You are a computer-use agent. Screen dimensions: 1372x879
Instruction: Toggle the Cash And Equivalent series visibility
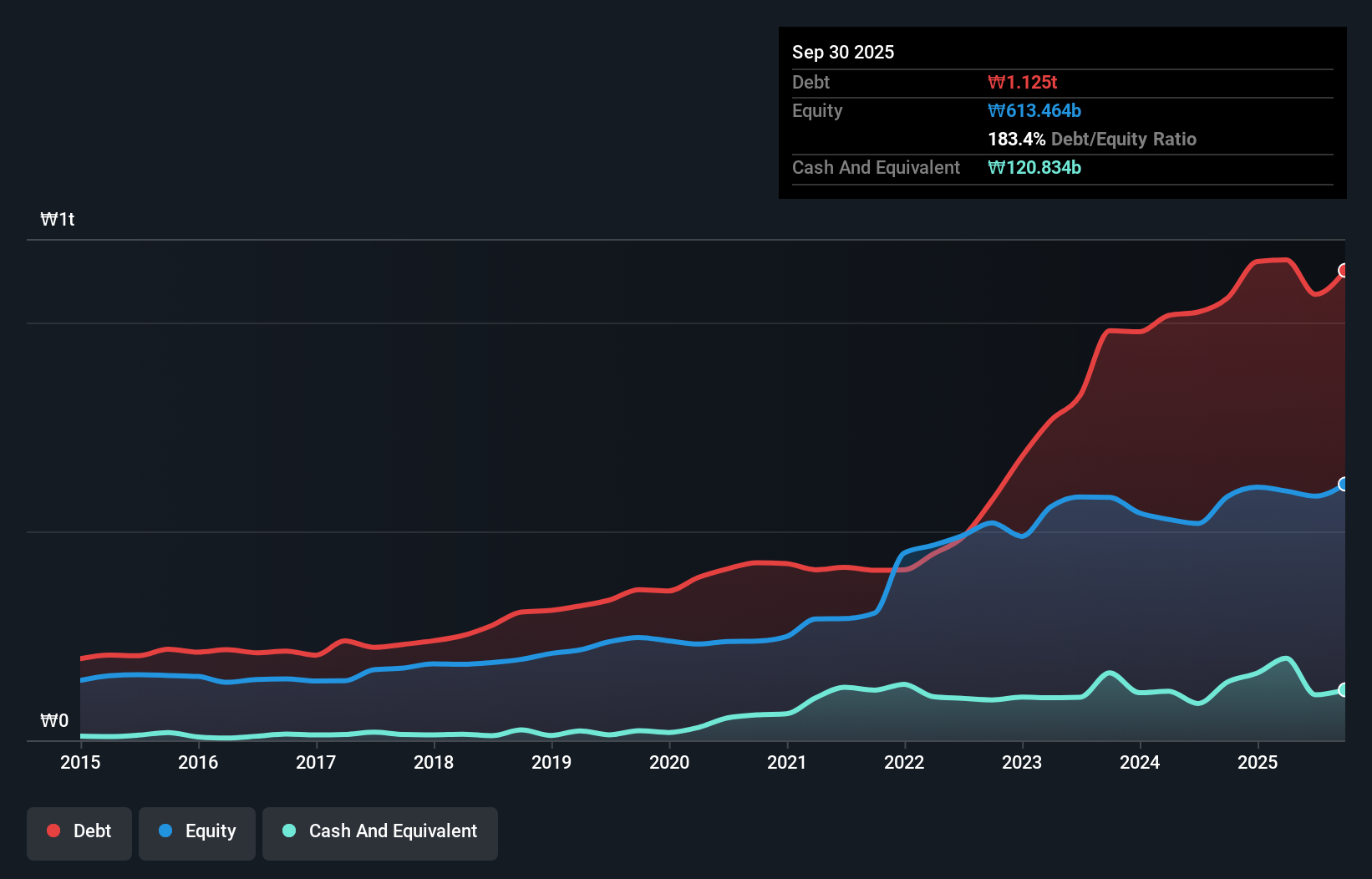[x=380, y=833]
